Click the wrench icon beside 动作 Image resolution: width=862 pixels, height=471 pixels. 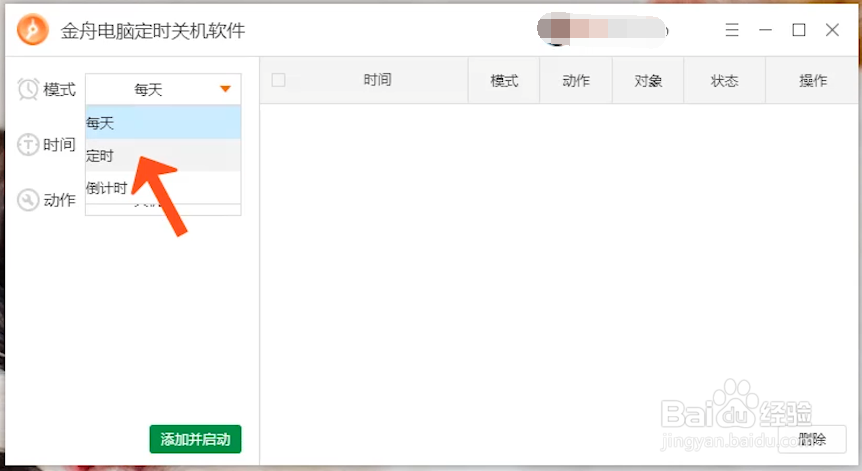point(28,200)
